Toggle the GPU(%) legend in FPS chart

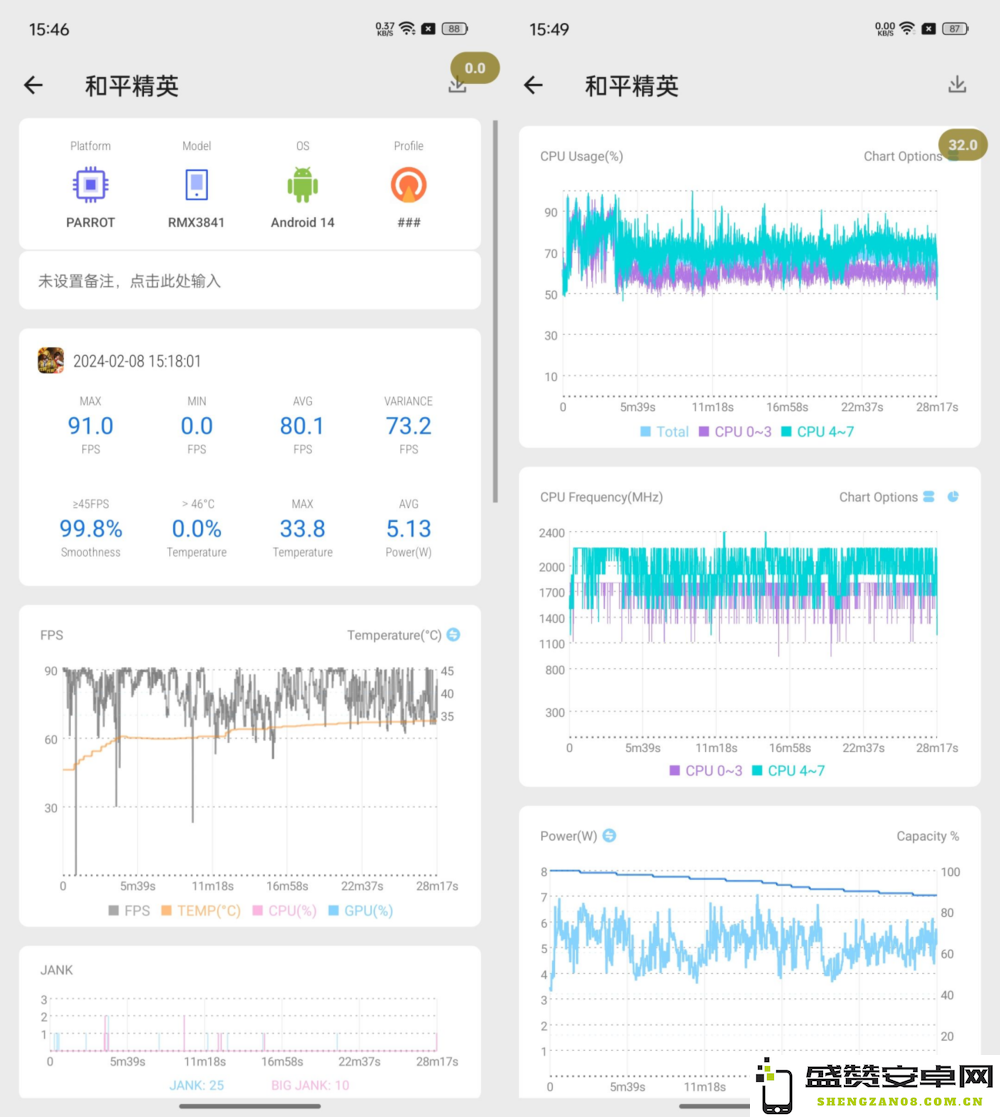pos(361,910)
